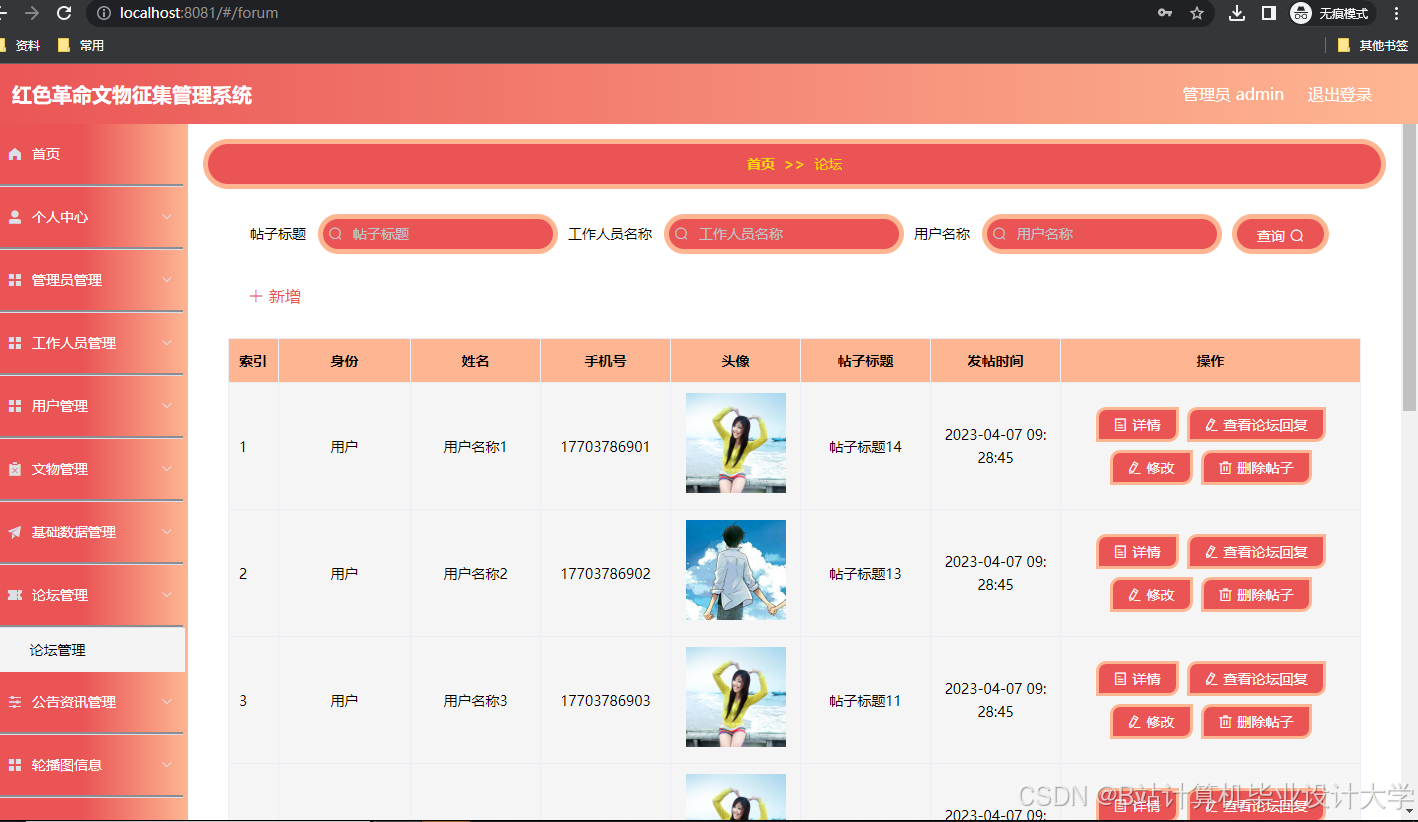
Task: Open the incognito mode indicator
Action: 1331,13
